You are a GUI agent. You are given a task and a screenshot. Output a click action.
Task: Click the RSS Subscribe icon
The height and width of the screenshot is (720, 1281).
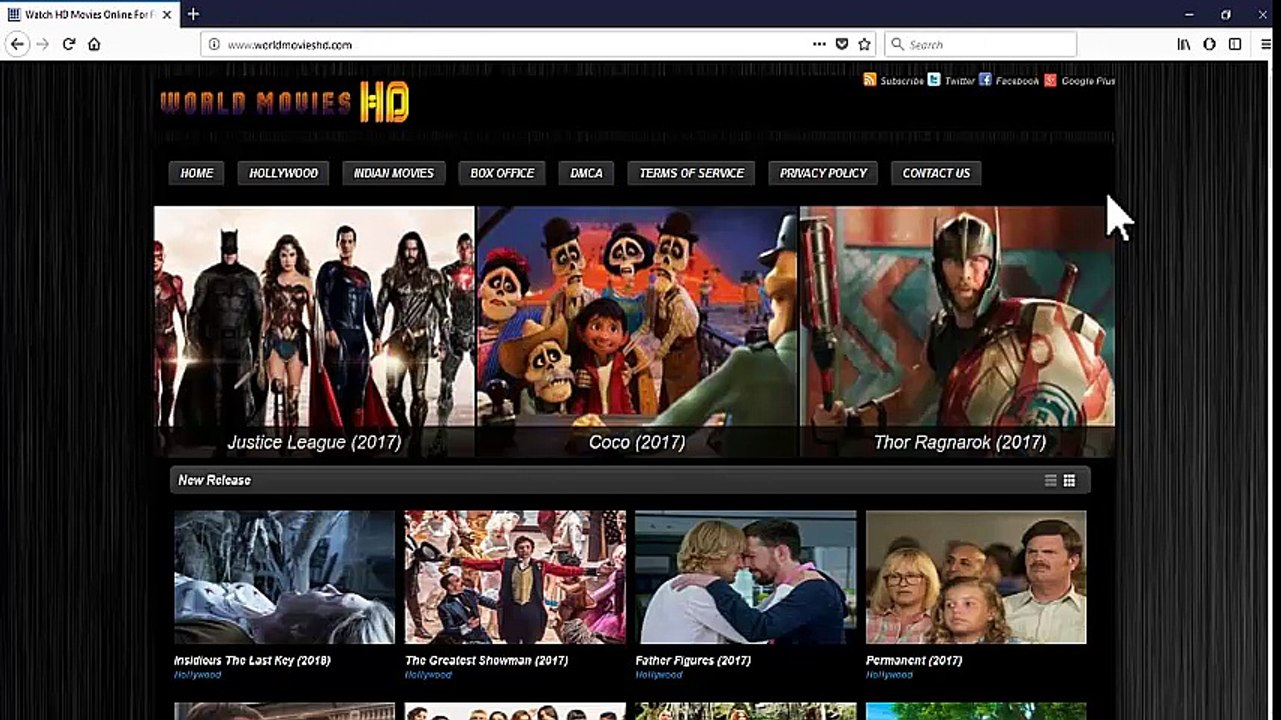click(x=870, y=80)
